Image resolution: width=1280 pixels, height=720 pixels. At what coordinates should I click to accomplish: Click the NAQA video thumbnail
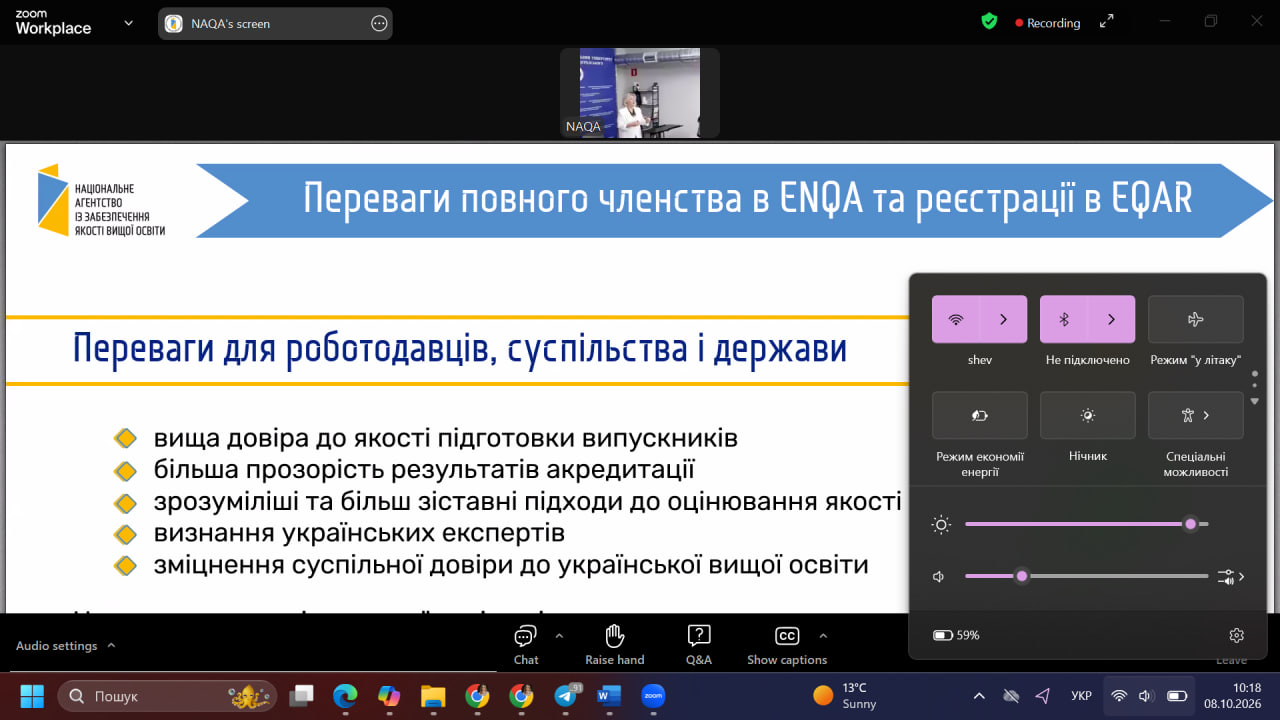tap(640, 93)
